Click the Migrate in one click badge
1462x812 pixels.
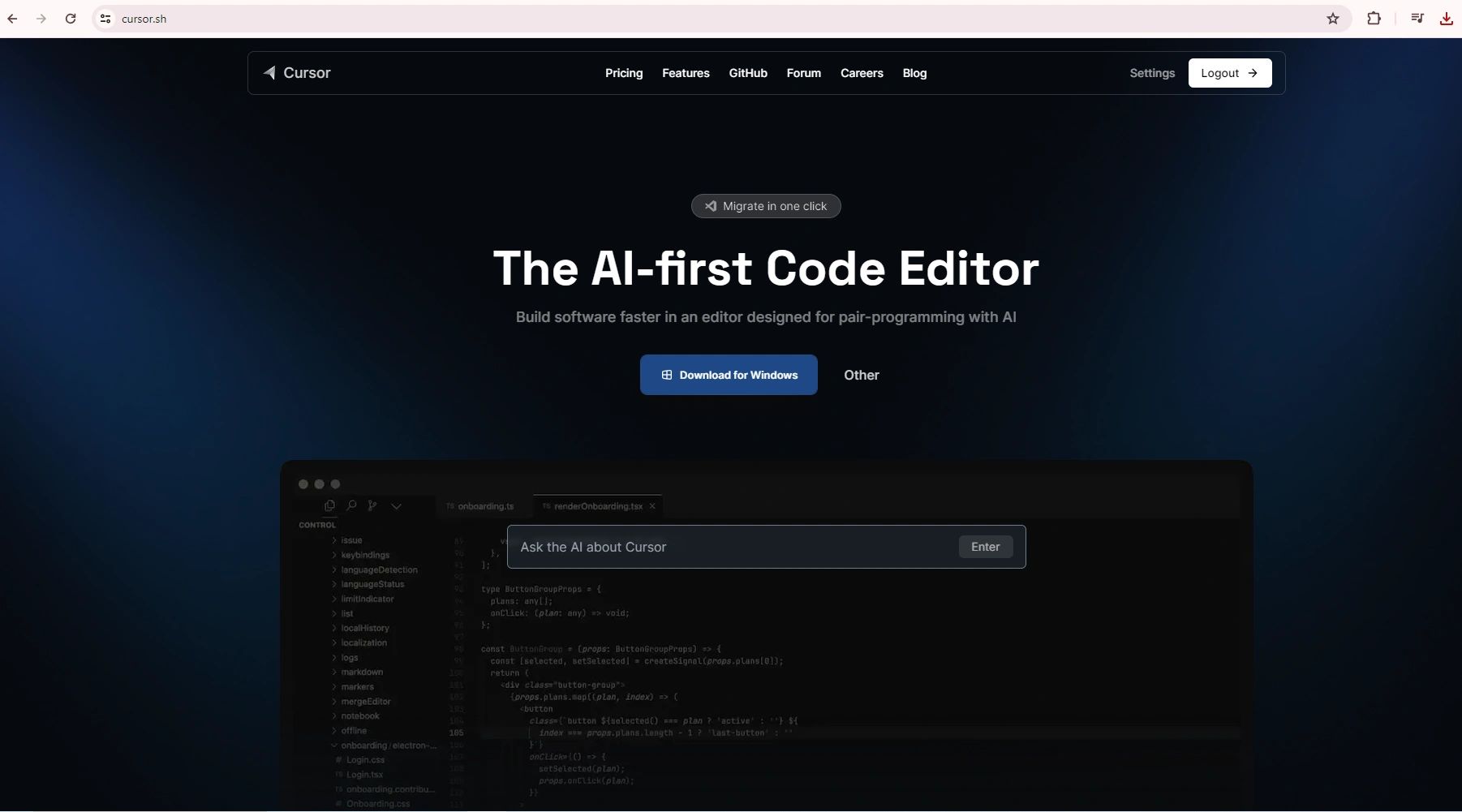766,206
